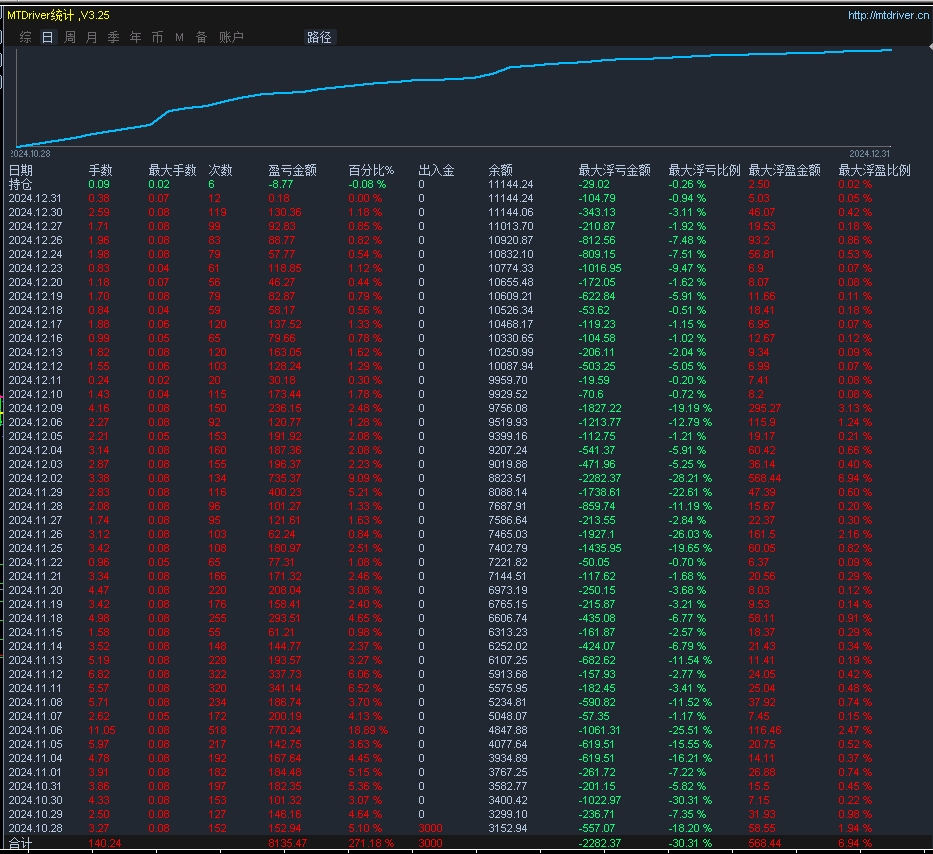Screen dimensions: 933x854
Task: Click percentage 18.89 % cell
Action: (368, 730)
